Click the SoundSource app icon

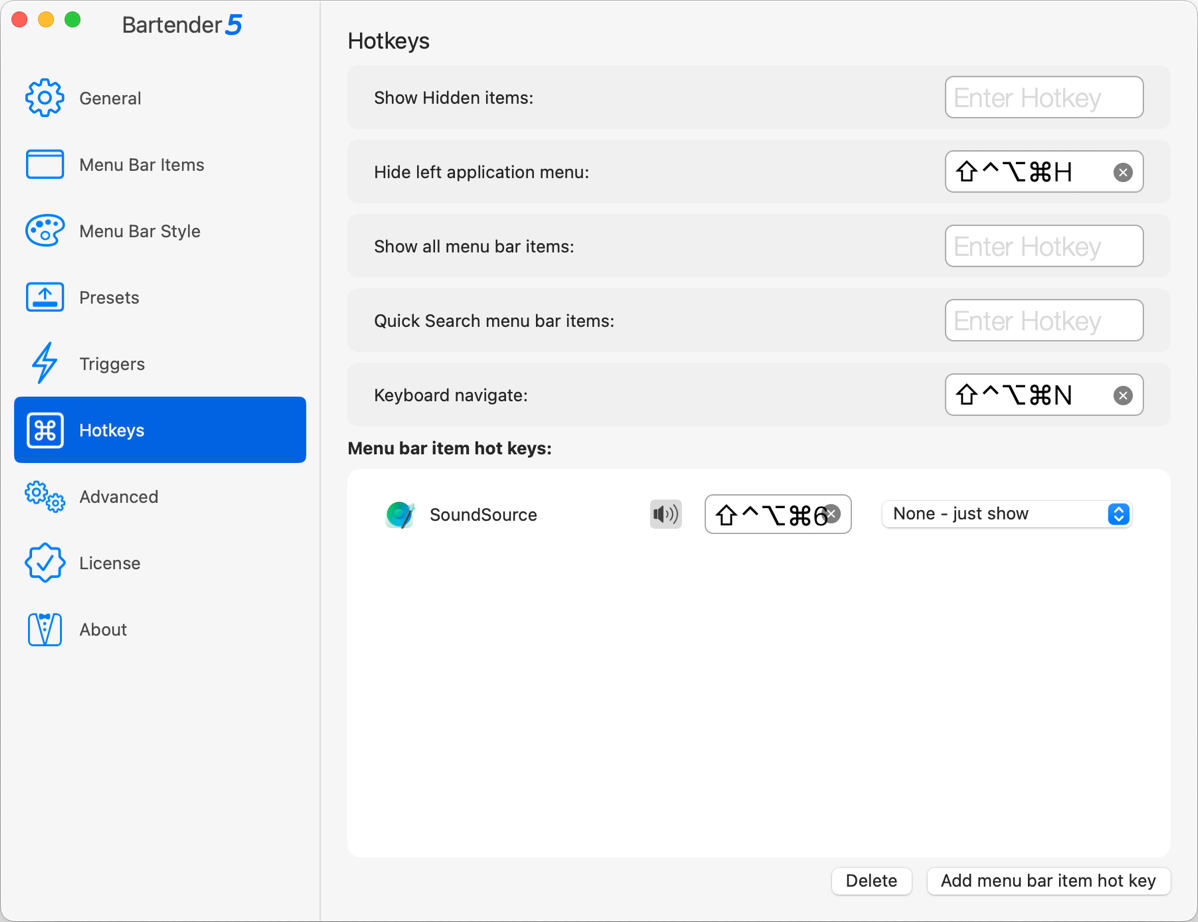click(400, 514)
